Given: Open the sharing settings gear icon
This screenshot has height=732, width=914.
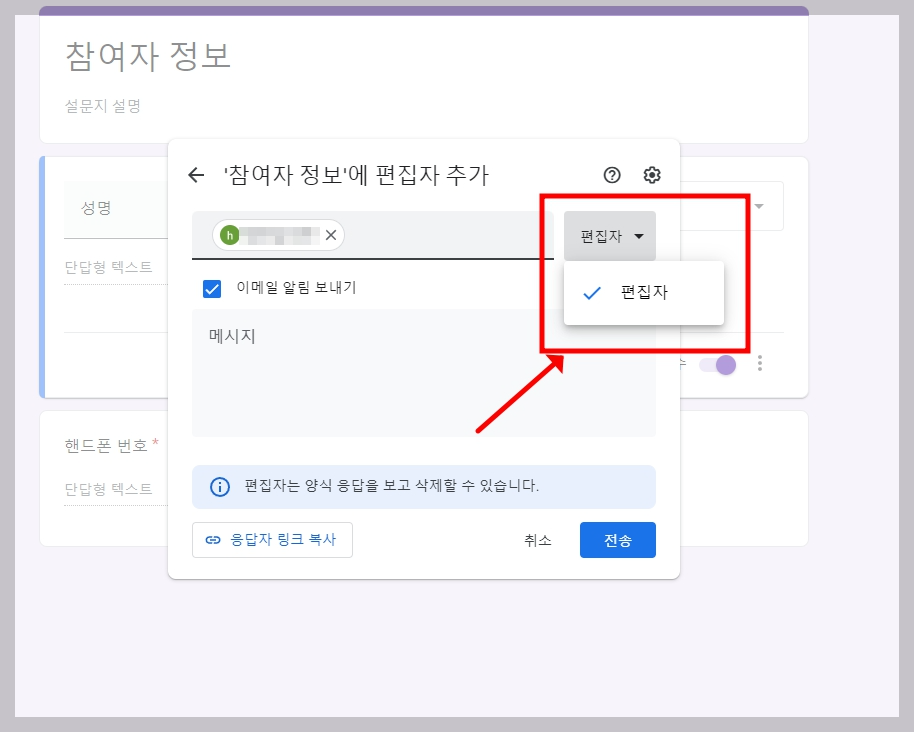Looking at the screenshot, I should [651, 175].
